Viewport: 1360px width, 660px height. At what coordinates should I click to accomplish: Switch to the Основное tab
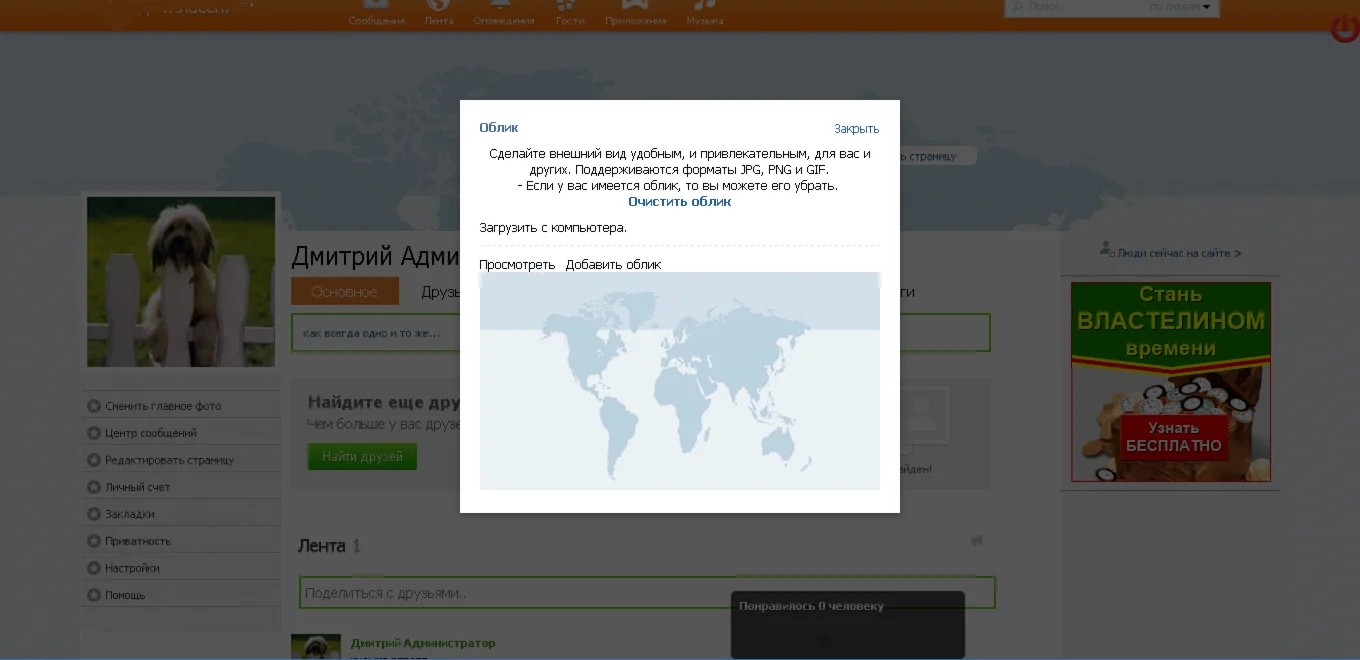pyautogui.click(x=345, y=292)
